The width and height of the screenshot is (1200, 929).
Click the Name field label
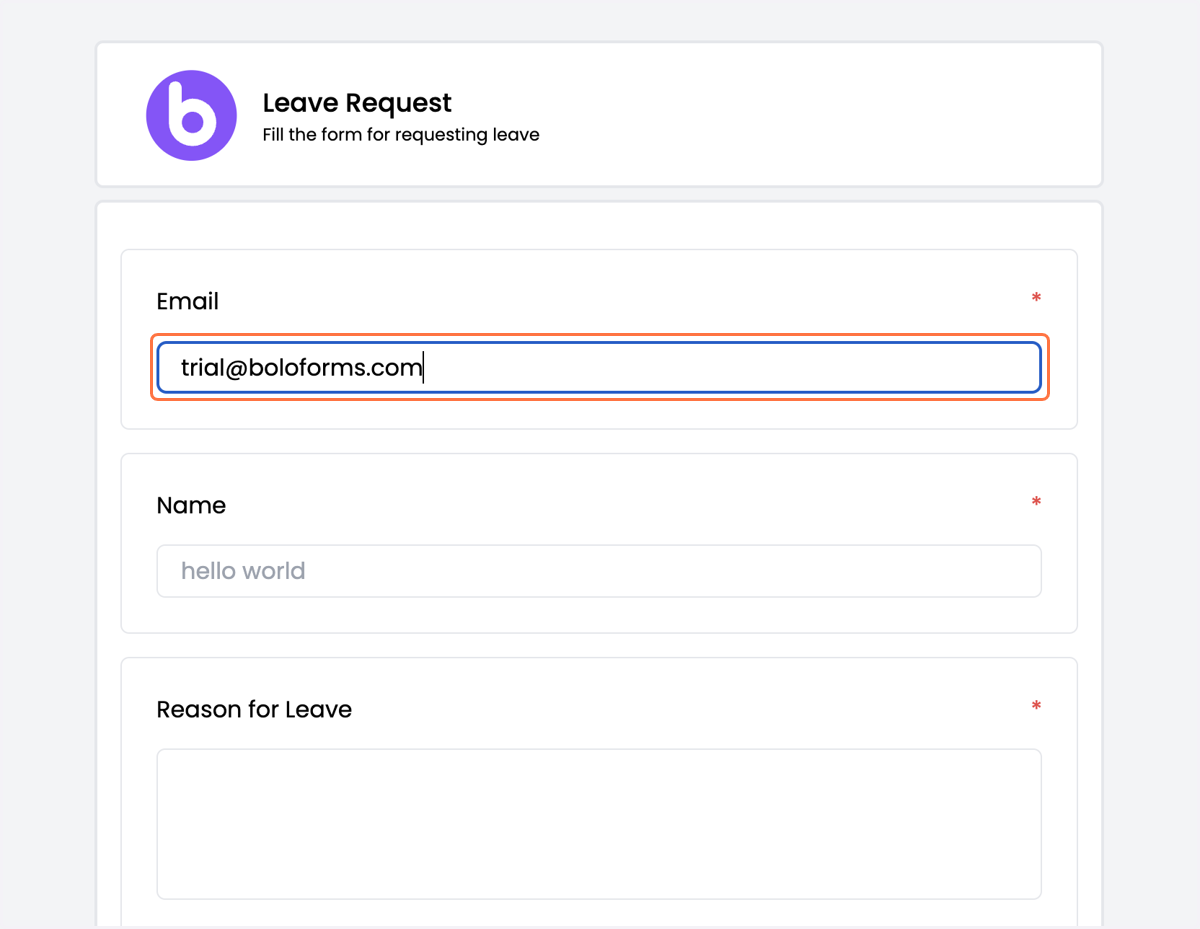[x=191, y=505]
